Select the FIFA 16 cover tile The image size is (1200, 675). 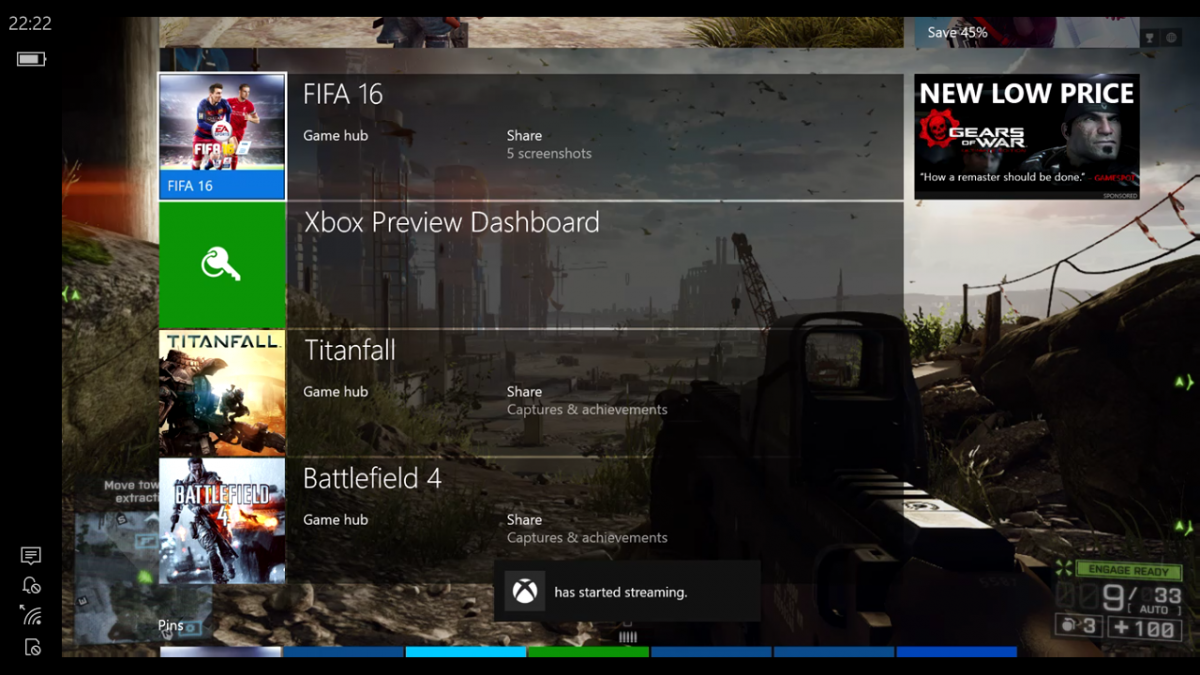222,136
